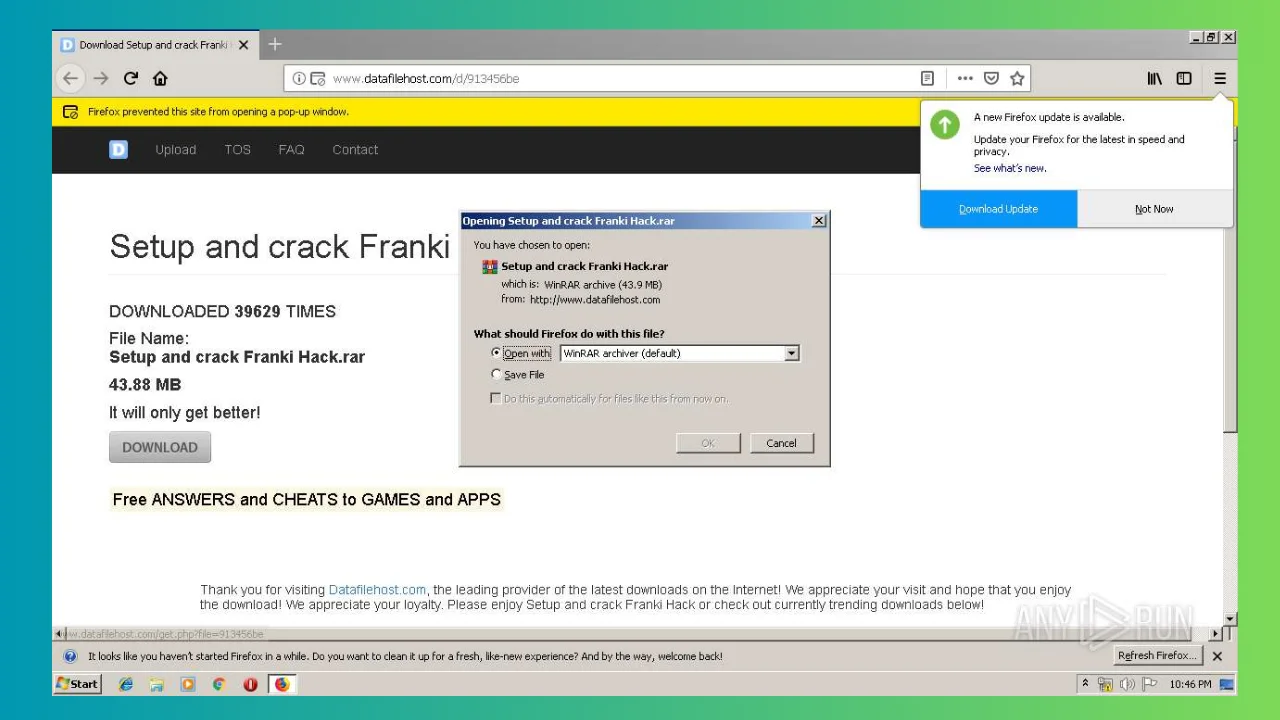Open the Opera icon in taskbar
Screen dimensions: 1280x720
[250, 684]
